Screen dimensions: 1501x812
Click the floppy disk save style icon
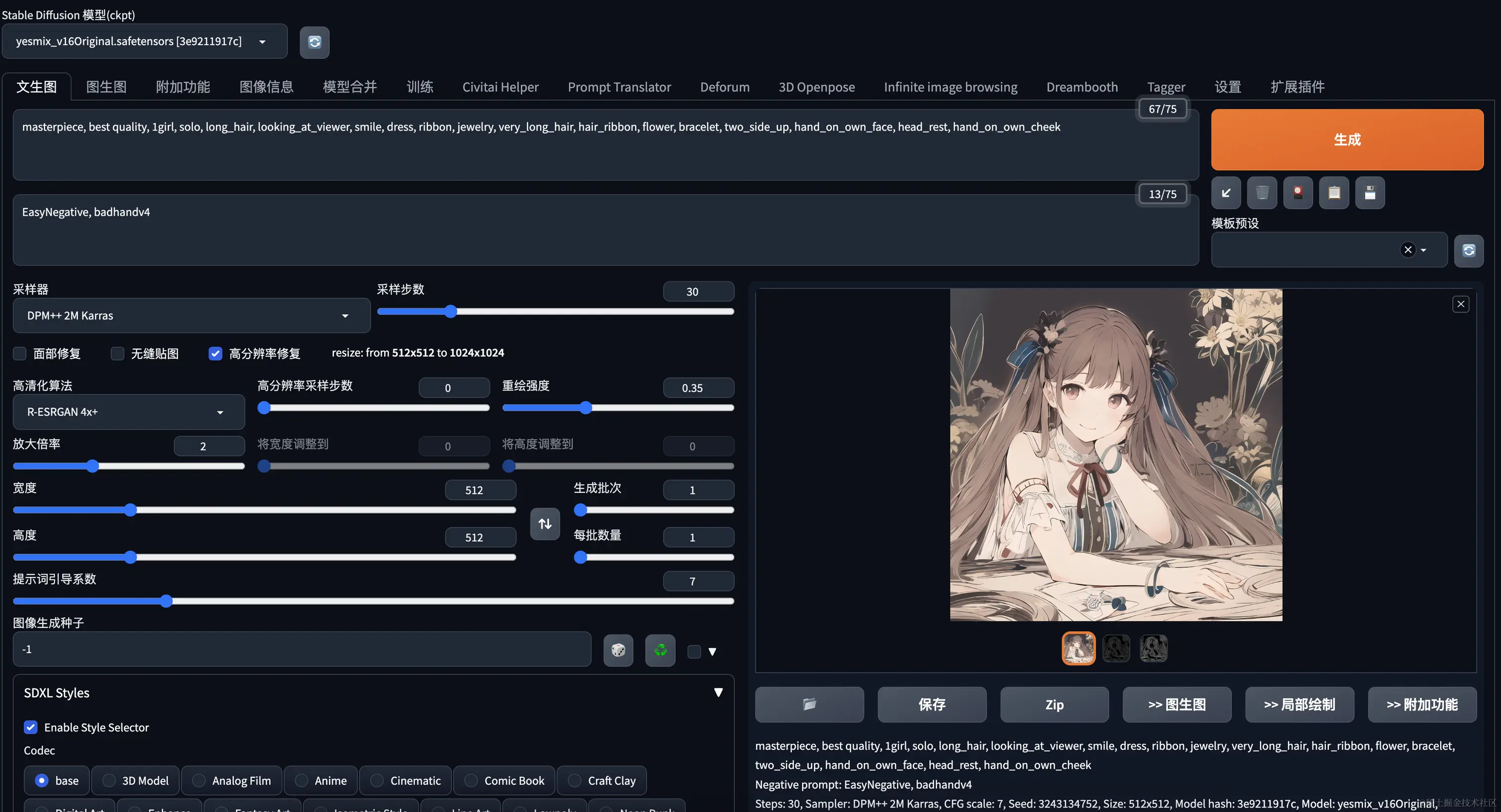coord(1369,193)
